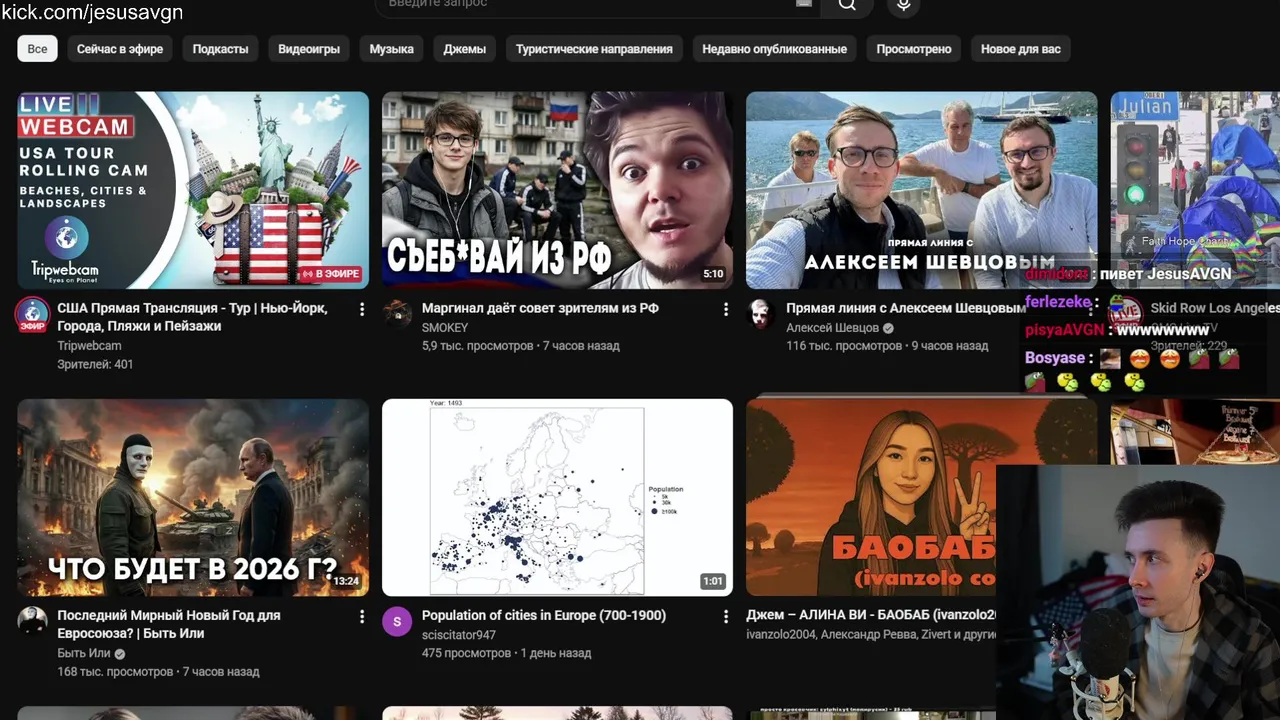Viewport: 1280px width, 720px height.
Task: Open options menu for Маргинал даёт совет video
Action: click(x=726, y=310)
